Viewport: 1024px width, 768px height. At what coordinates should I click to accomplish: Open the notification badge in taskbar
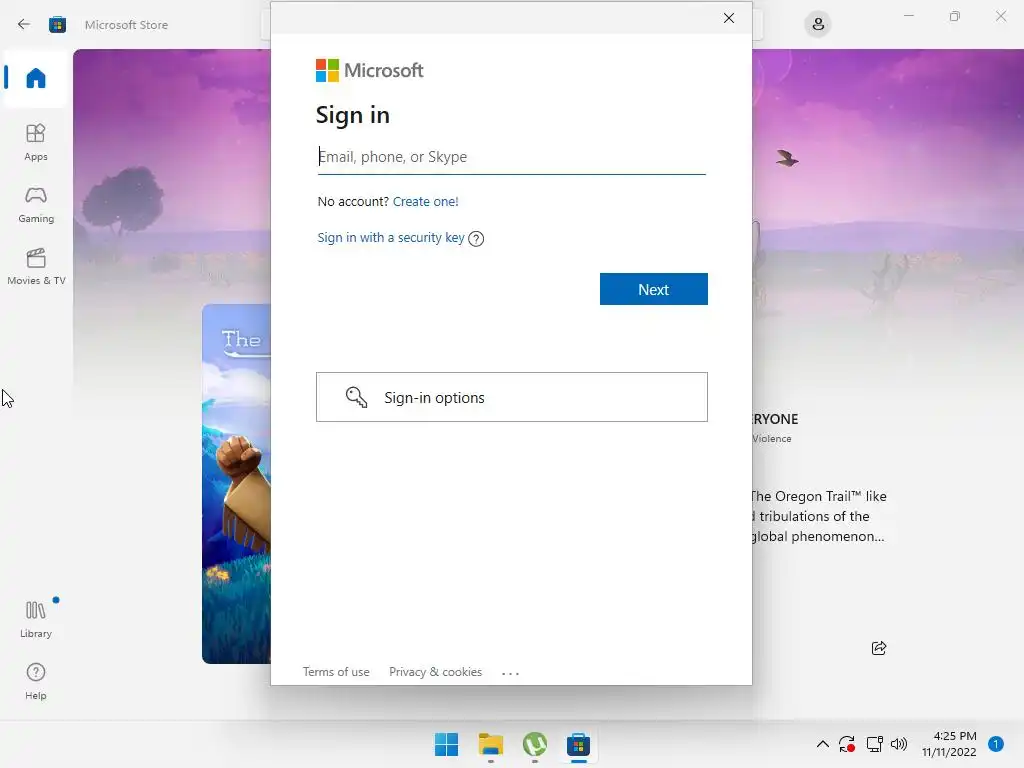(995, 744)
